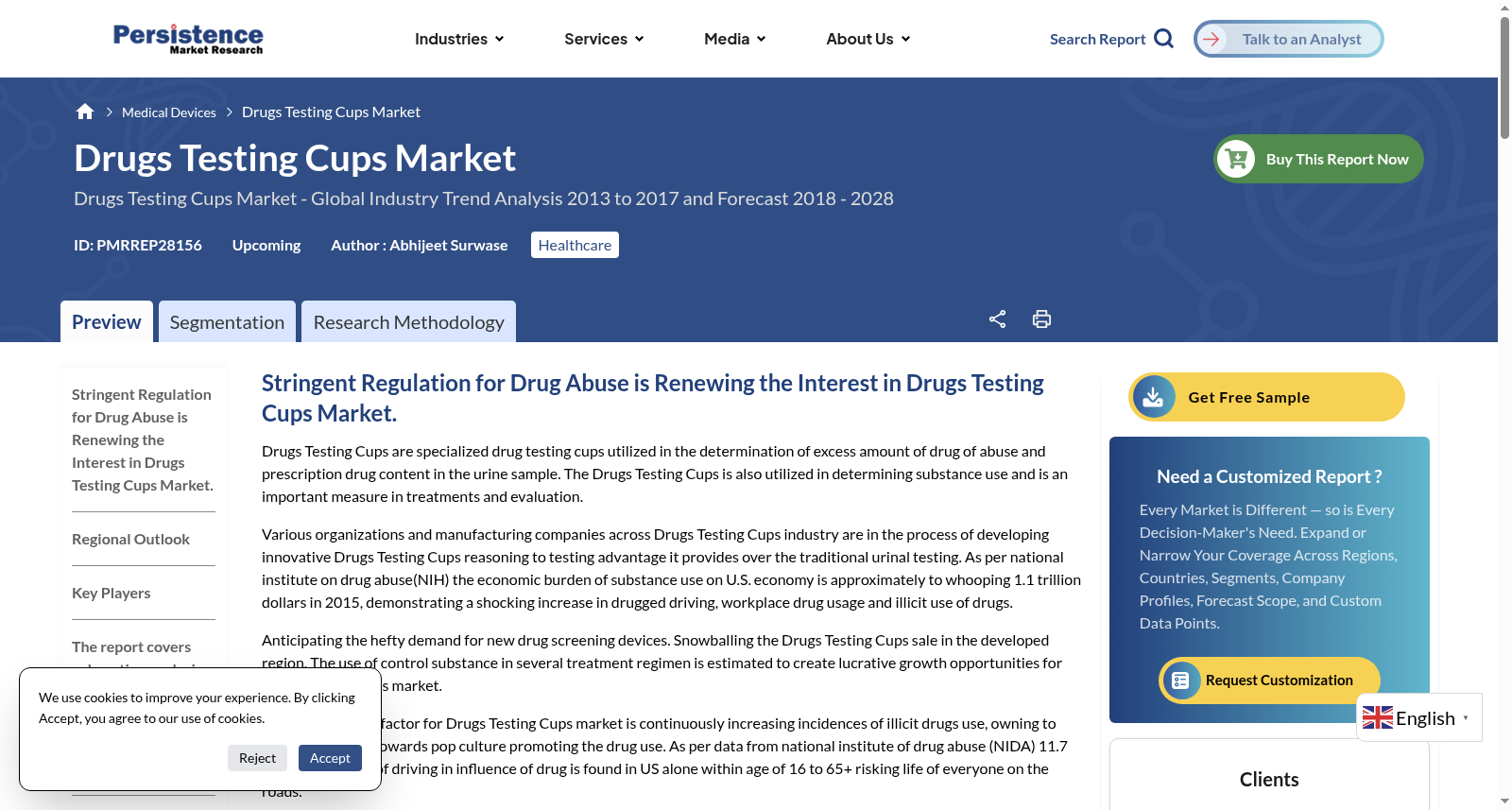Open the Media dropdown menu

point(734,39)
